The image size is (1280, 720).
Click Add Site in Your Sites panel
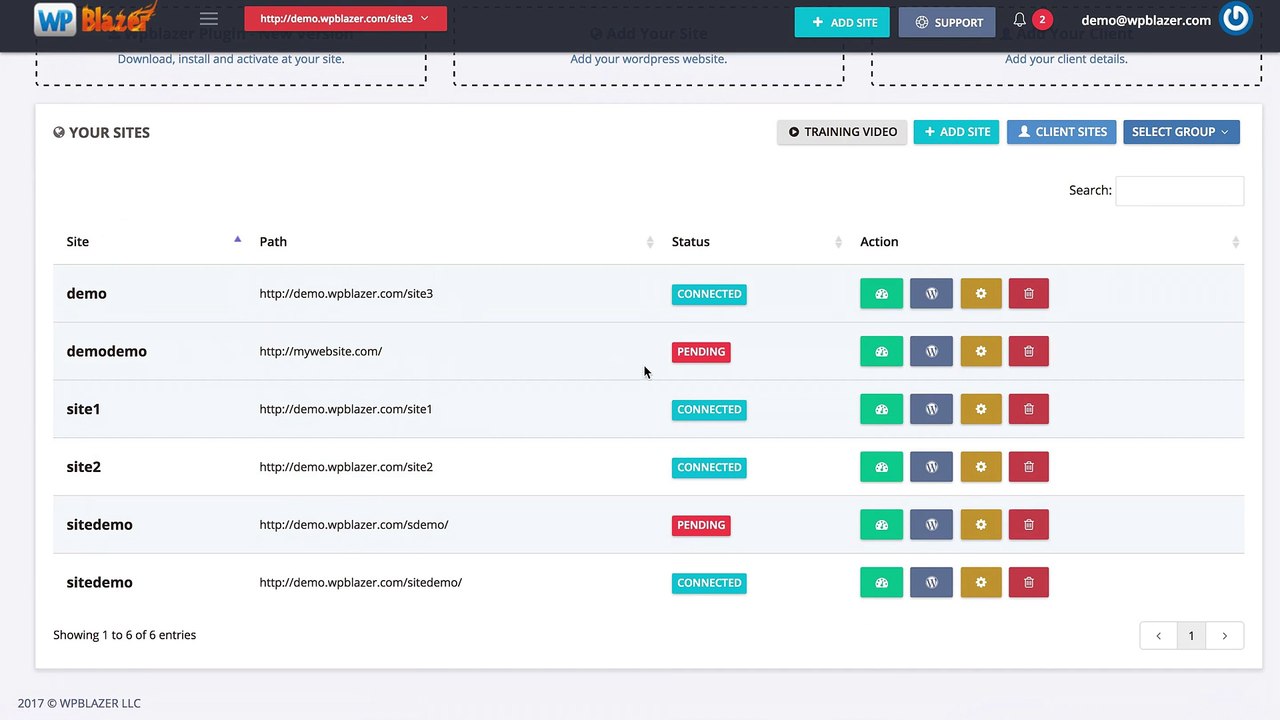pos(956,132)
